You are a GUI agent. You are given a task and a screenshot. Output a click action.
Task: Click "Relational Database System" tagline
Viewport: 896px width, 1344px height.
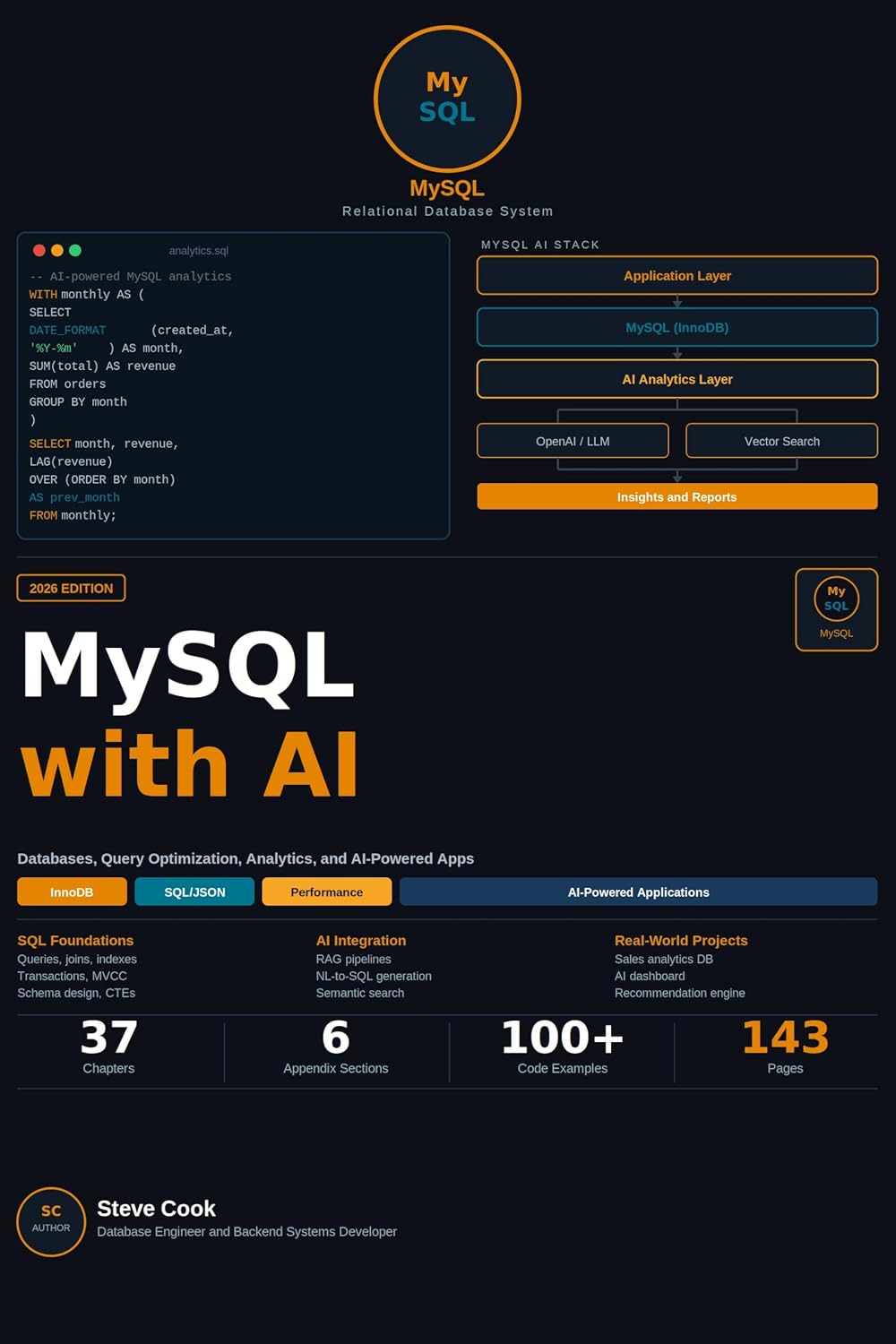click(x=448, y=211)
